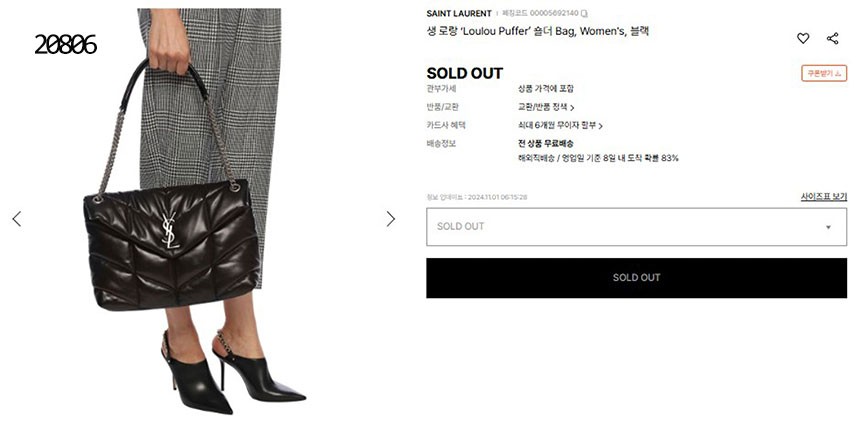Viewport: 860px width, 435px height.
Task: Open the SOLD OUT size dropdown
Action: [636, 227]
